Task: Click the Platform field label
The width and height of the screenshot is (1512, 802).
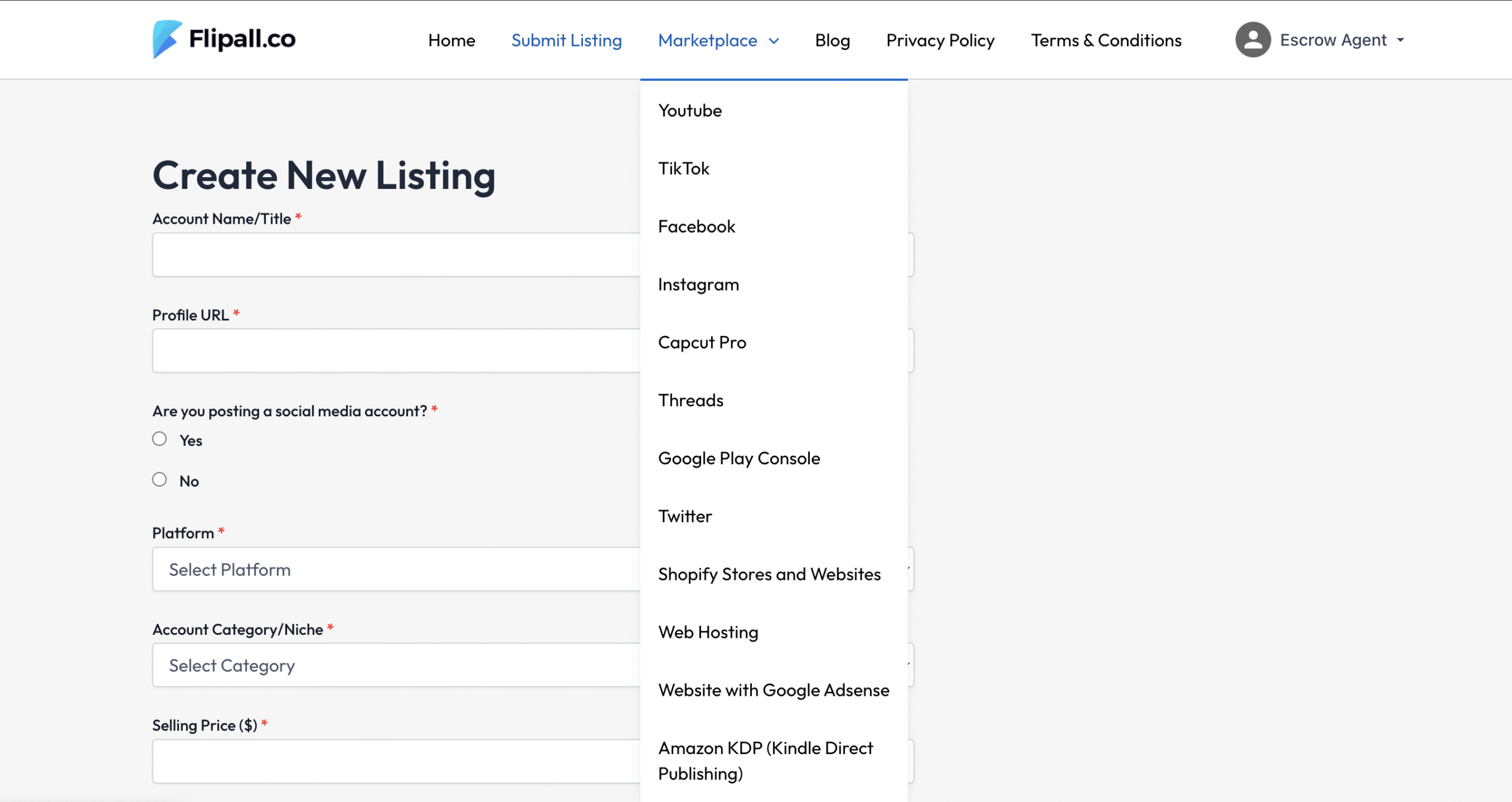Action: pos(183,533)
